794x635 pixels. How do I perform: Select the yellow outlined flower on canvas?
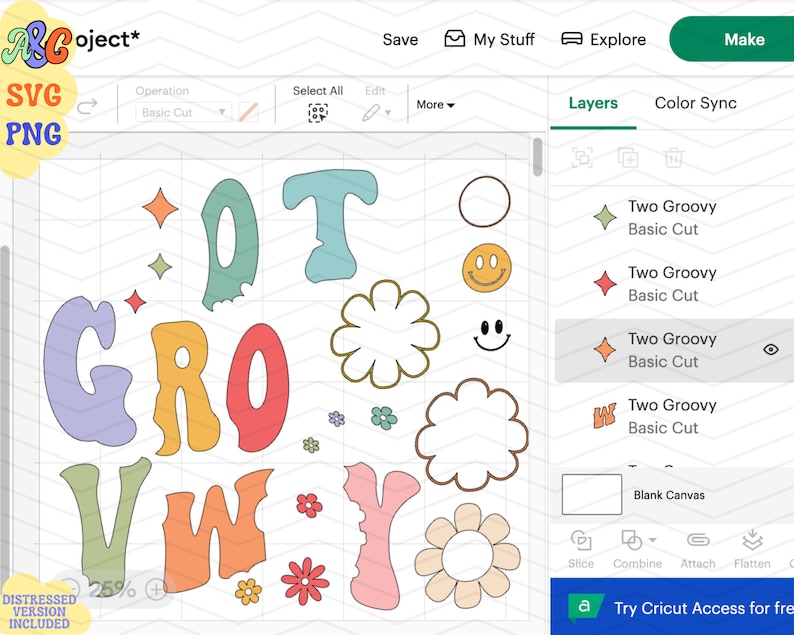coord(385,334)
